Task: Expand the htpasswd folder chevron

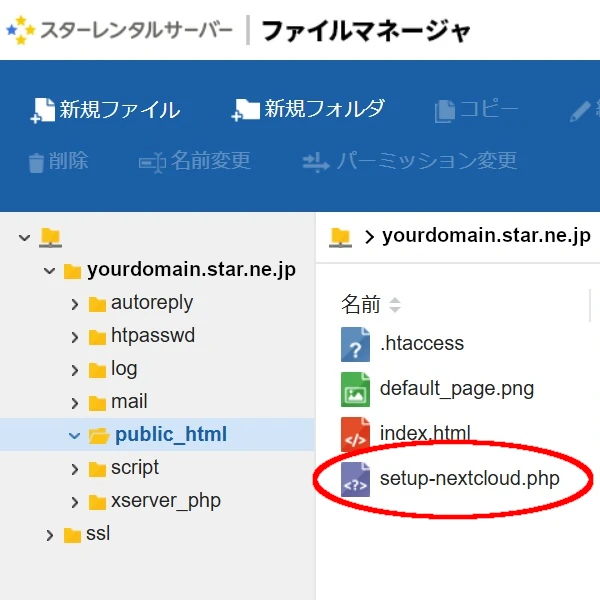Action: click(75, 338)
